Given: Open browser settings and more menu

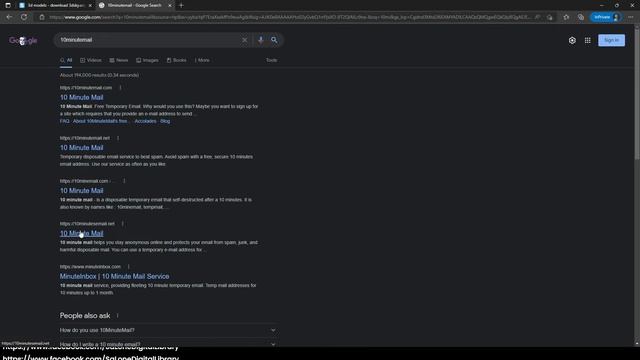Looking at the screenshot, I should (x=631, y=17).
